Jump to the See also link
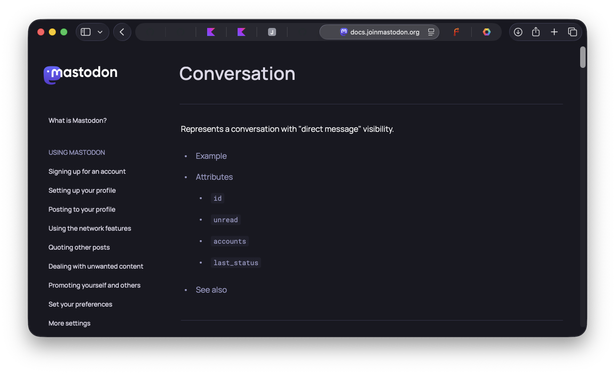Viewport: 615px width, 374px height. 211,290
